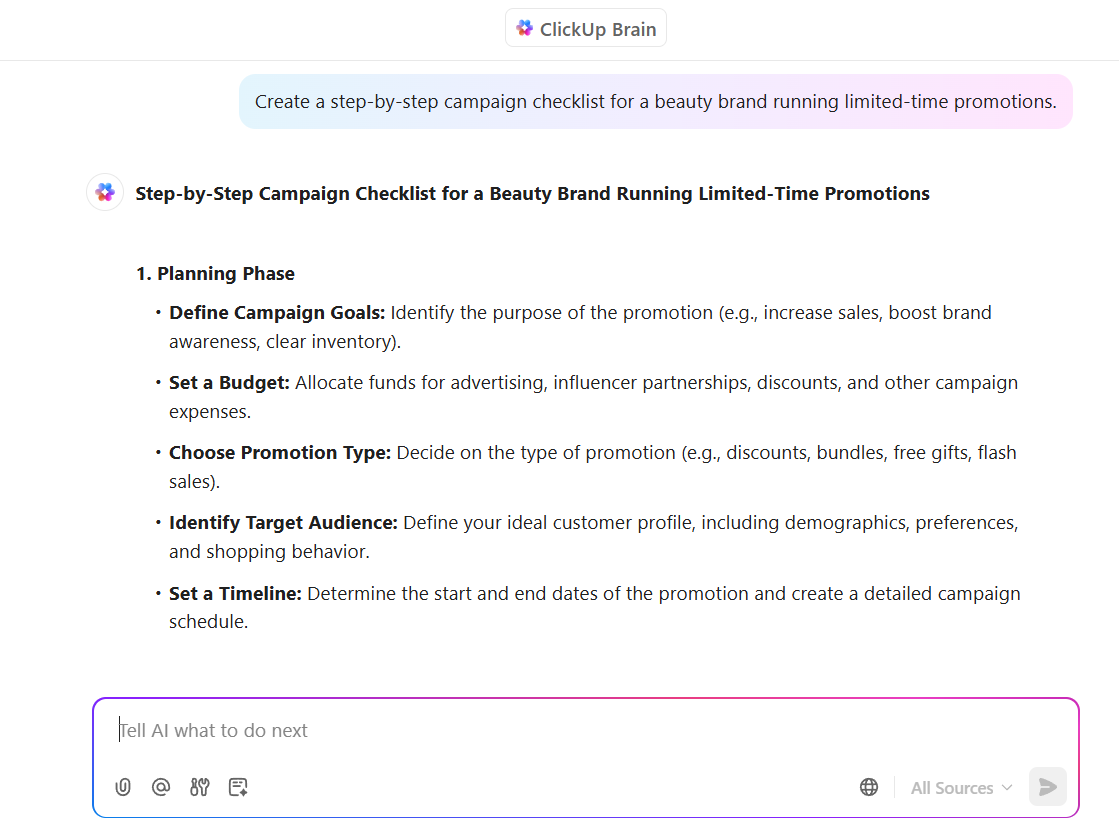This screenshot has width=1119, height=827.
Task: Click the 'Choose Promotion Type' bullet label
Action: 280,453
